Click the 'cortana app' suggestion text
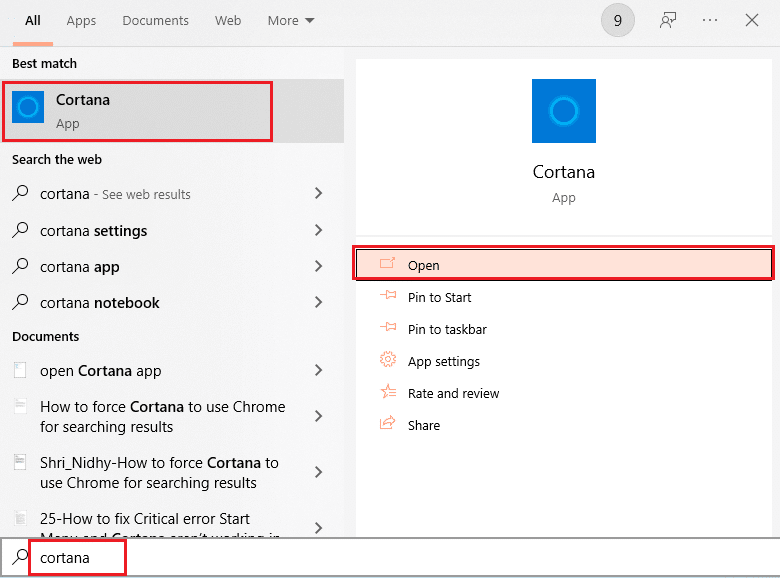780x578 pixels. pyautogui.click(x=80, y=267)
